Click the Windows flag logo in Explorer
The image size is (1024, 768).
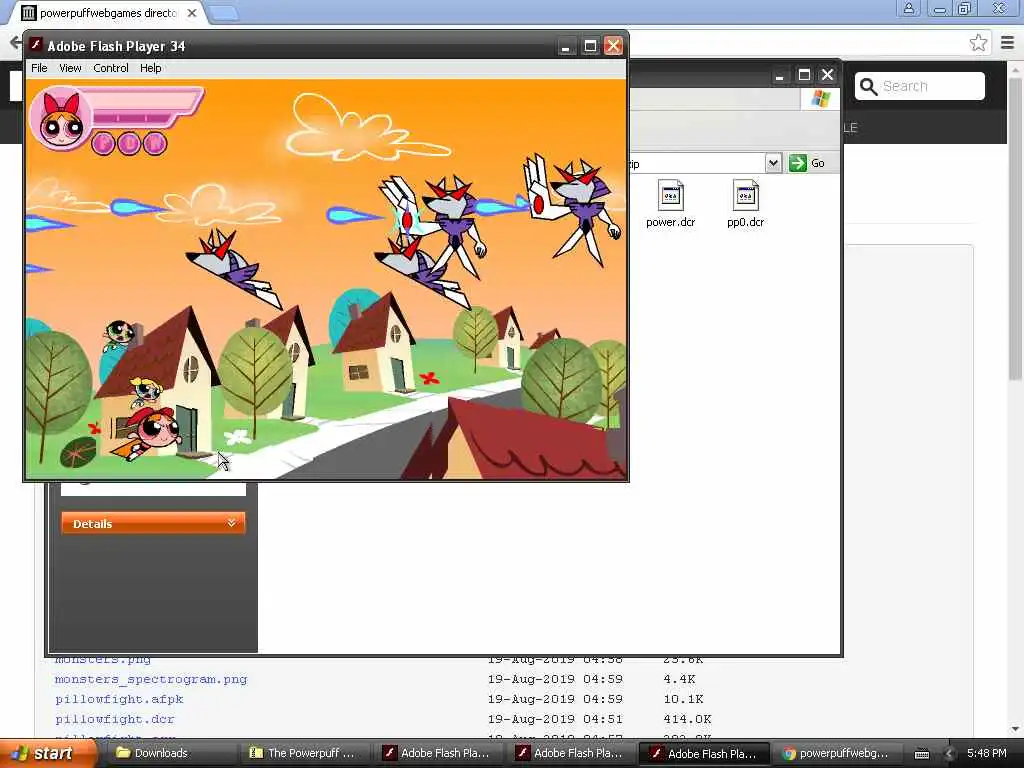coord(820,99)
